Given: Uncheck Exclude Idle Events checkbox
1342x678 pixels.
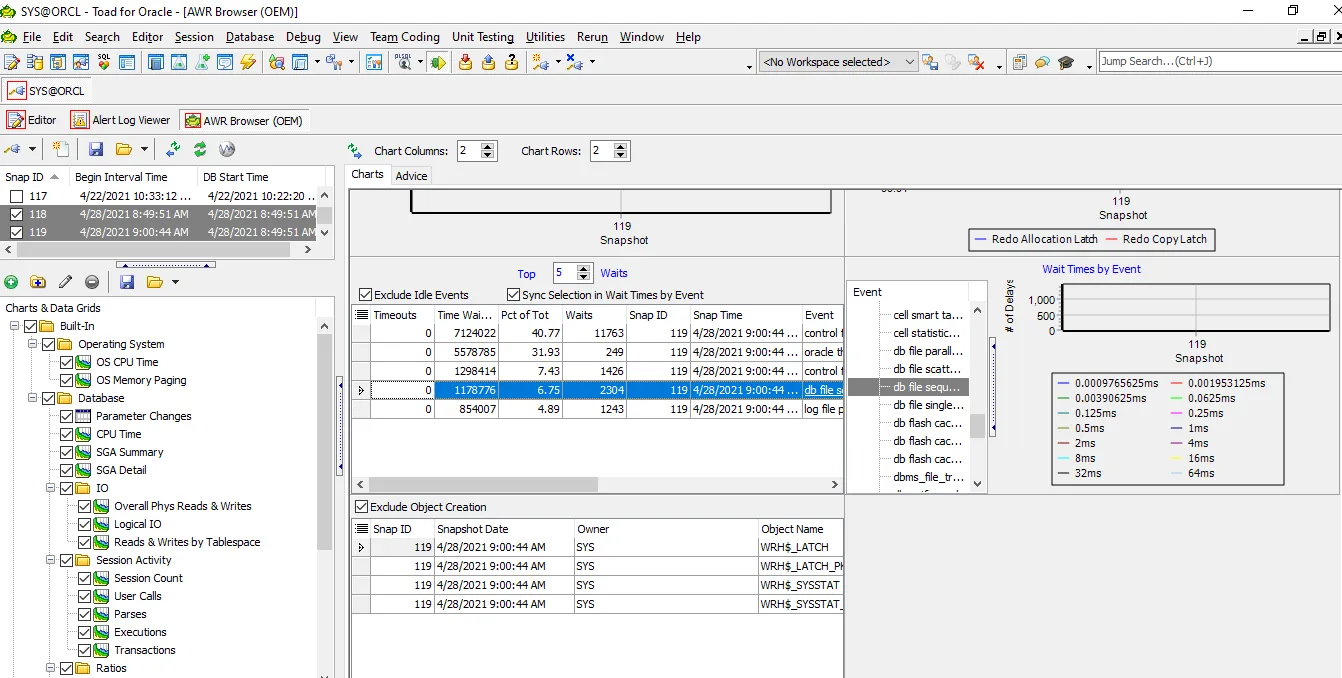Looking at the screenshot, I should coord(365,295).
